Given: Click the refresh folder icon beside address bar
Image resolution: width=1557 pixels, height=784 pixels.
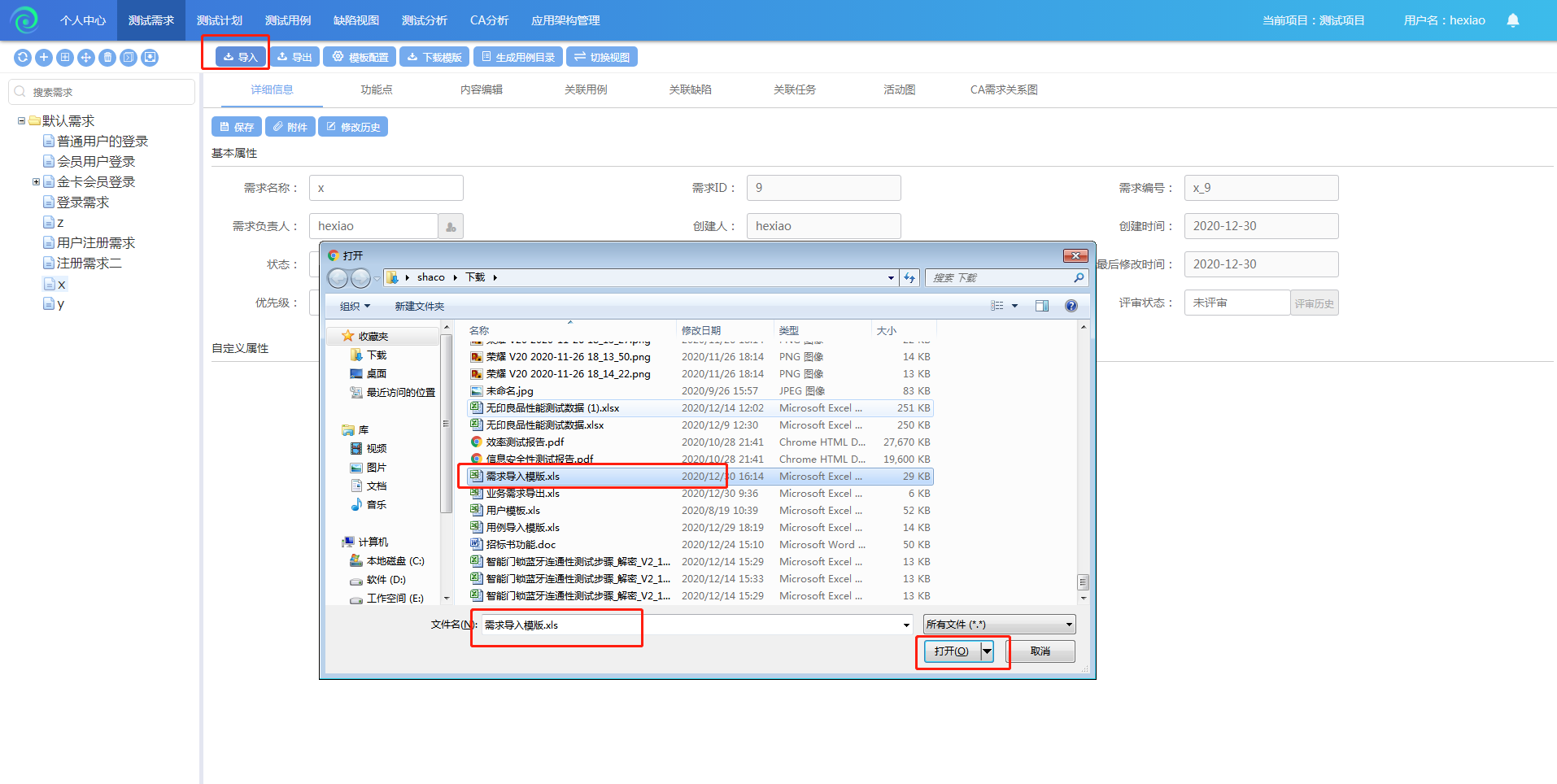Looking at the screenshot, I should tap(909, 278).
